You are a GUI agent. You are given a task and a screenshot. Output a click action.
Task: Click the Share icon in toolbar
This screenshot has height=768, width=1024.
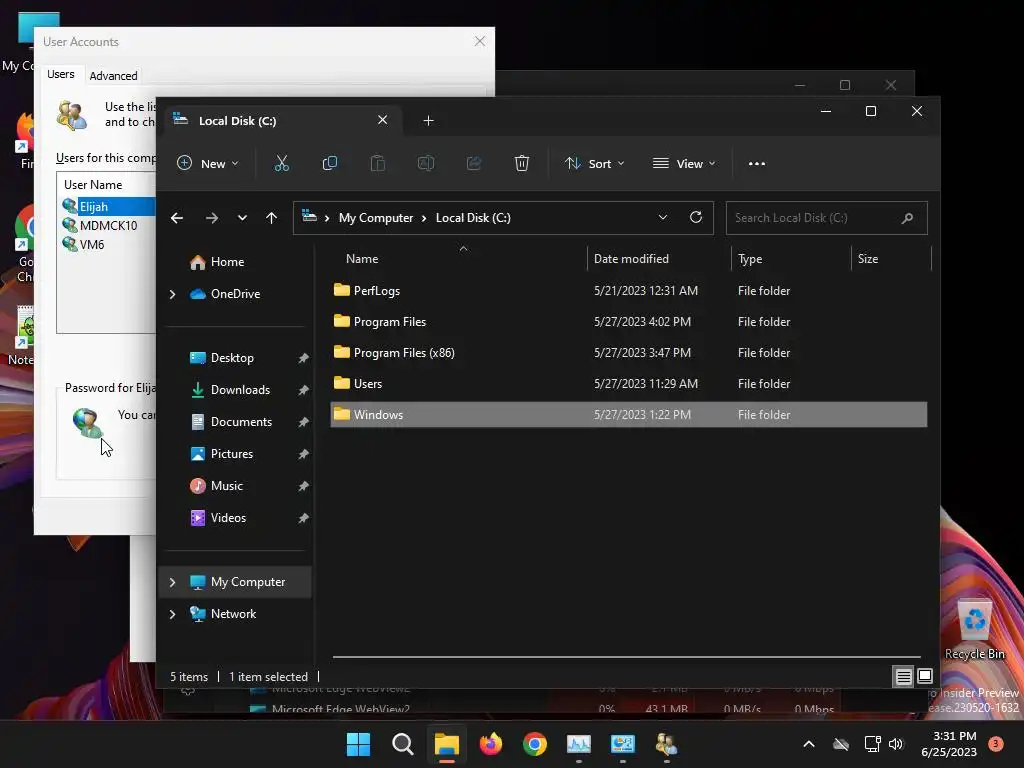(474, 163)
